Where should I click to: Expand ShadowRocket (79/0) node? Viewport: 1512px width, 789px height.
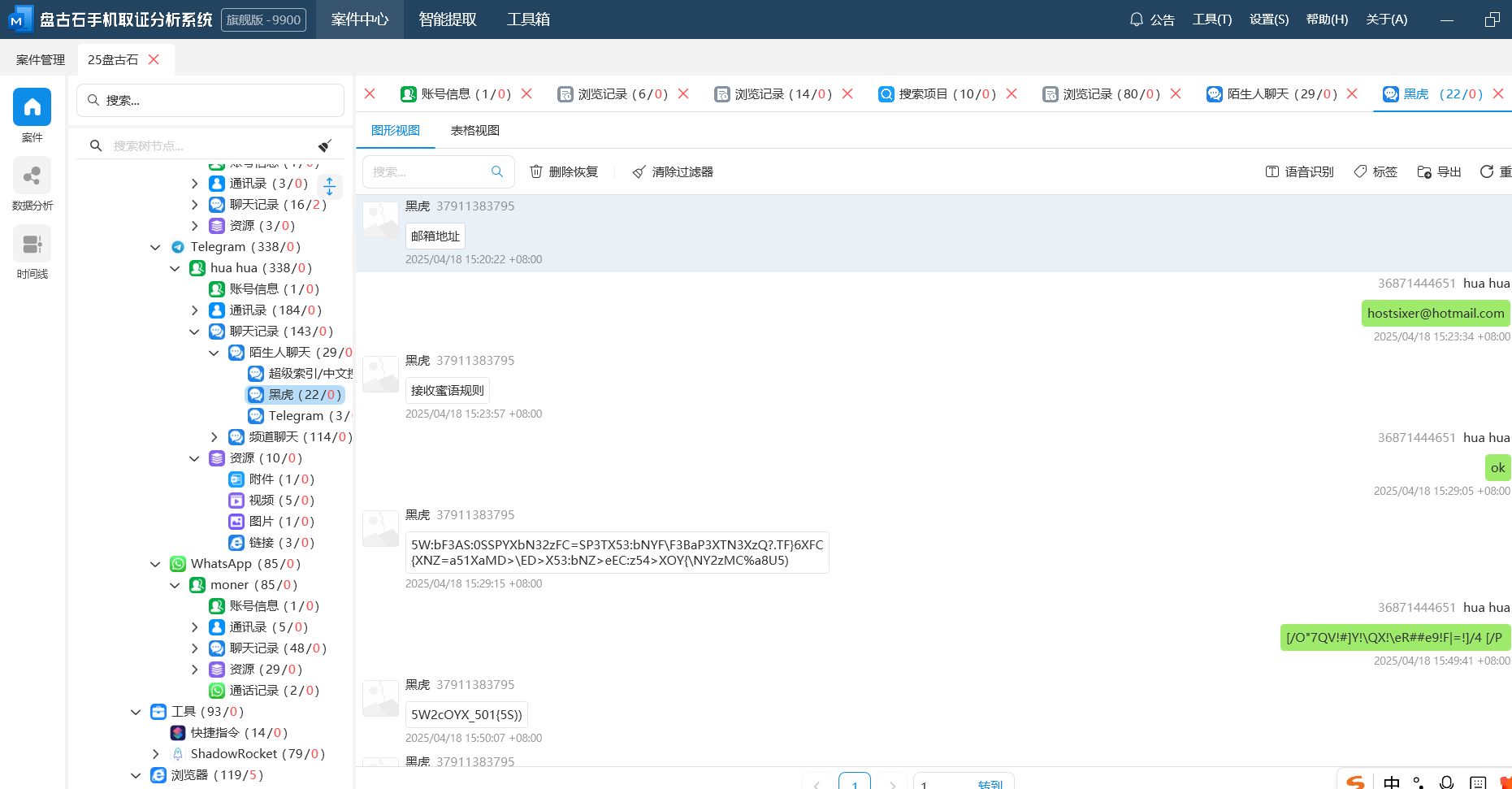tap(155, 754)
